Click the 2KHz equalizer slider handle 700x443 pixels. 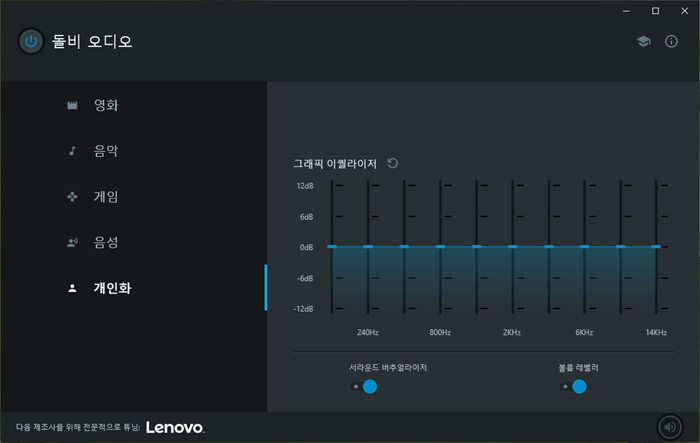point(512,247)
